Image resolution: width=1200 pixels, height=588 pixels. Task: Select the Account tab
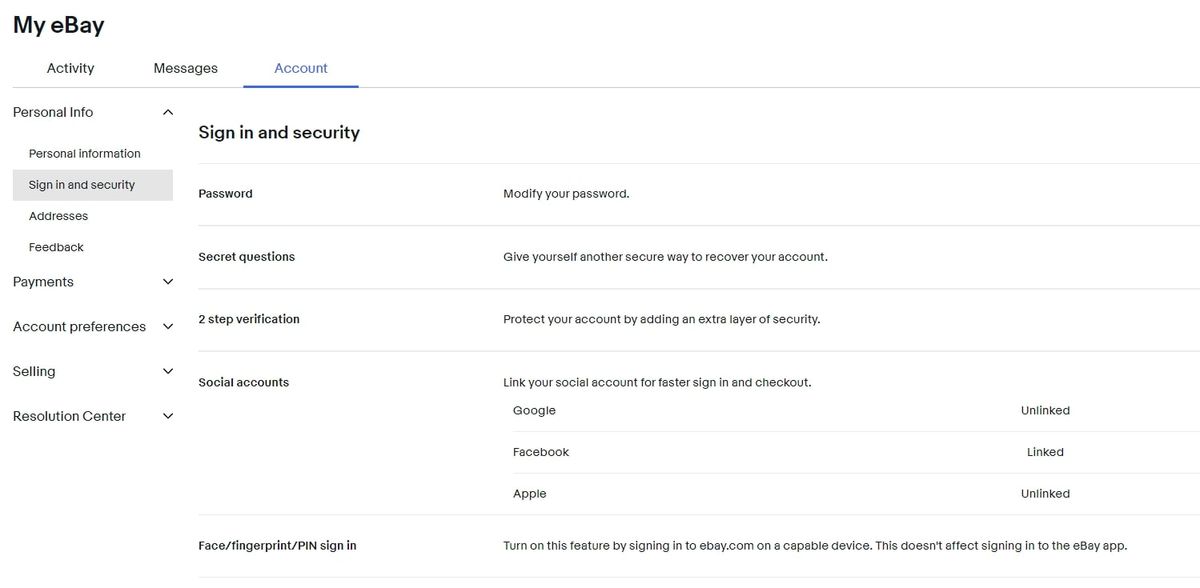click(x=300, y=68)
